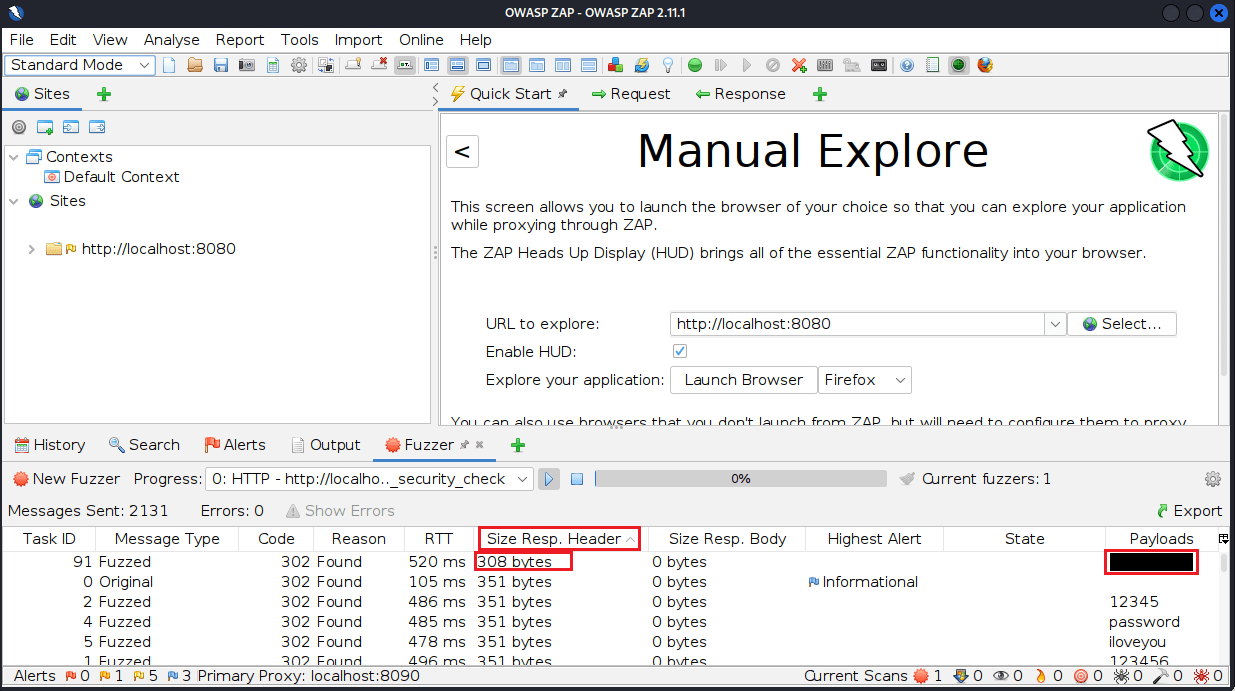Open the Tools menu
This screenshot has width=1235, height=691.
click(300, 40)
